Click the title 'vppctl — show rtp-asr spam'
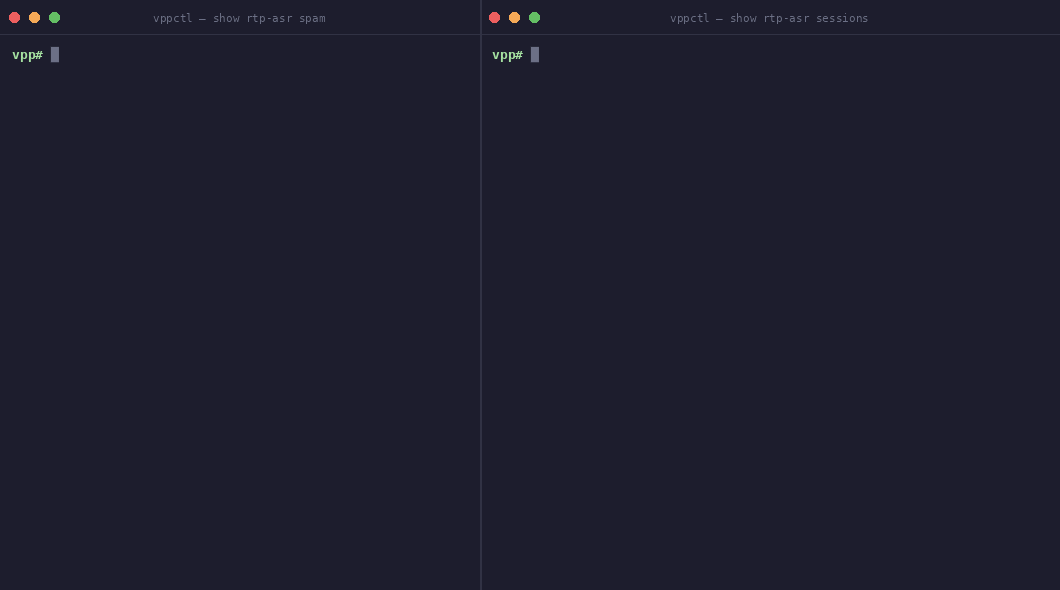The height and width of the screenshot is (590, 1060). coord(239,18)
